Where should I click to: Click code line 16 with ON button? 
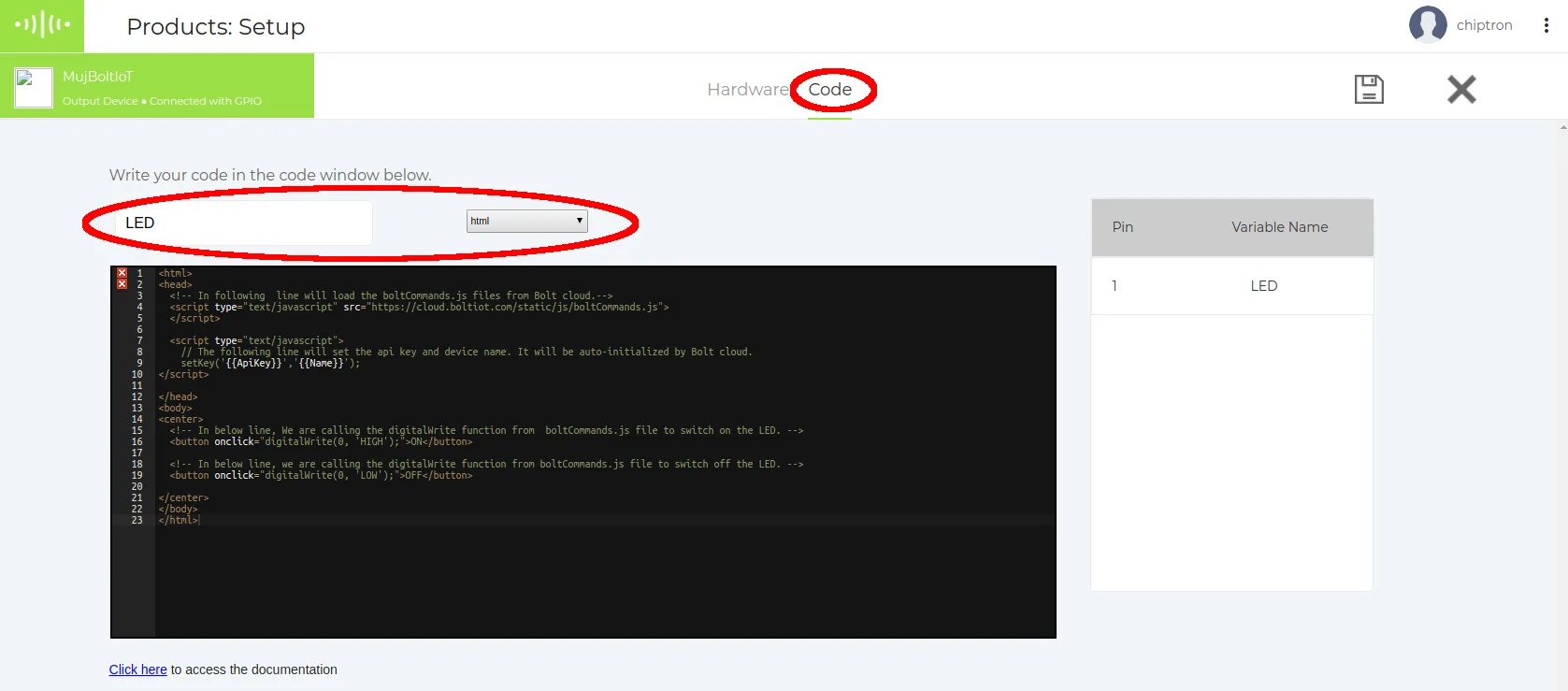[x=321, y=442]
